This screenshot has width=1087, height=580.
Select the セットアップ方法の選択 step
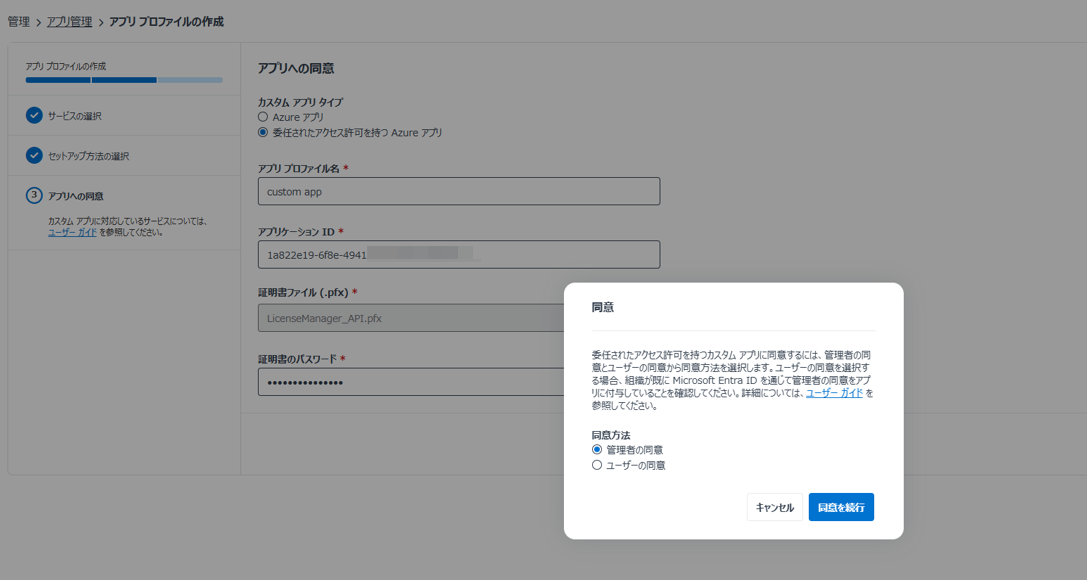pos(88,156)
